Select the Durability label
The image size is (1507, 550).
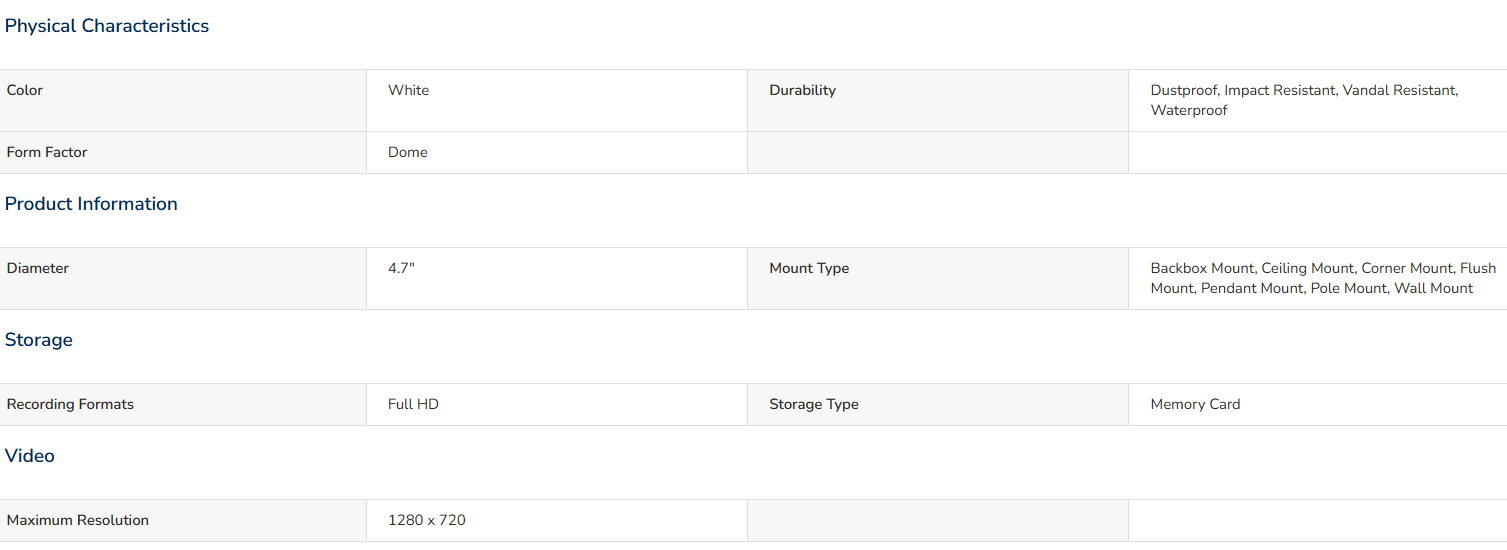802,90
